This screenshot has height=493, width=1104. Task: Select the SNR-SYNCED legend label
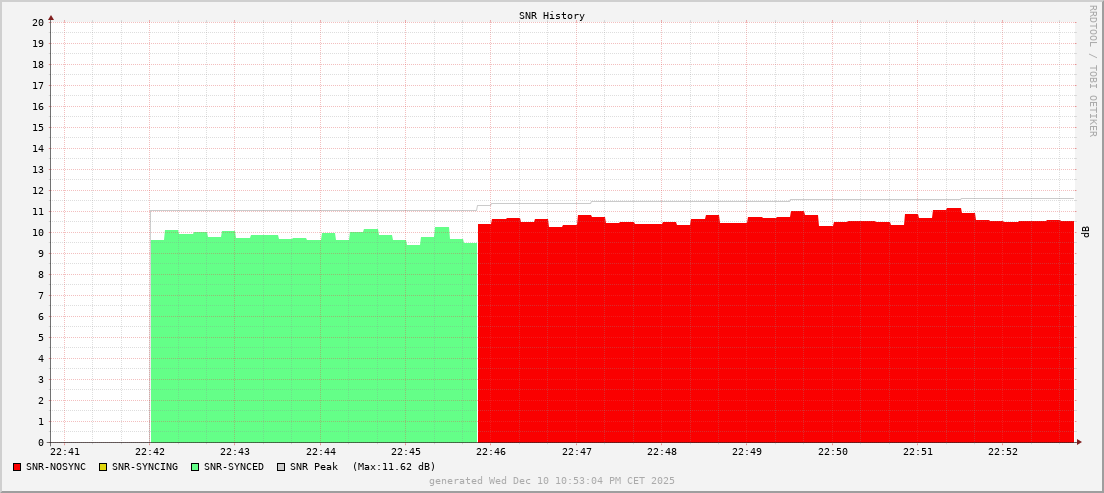[234, 467]
